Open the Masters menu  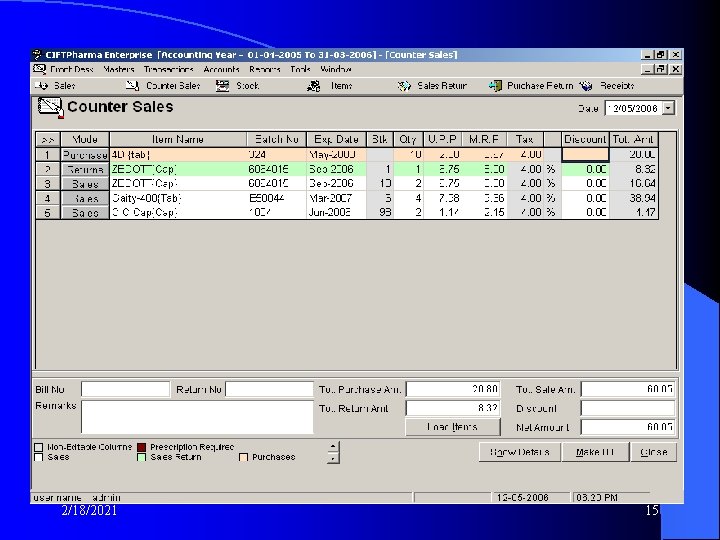118,69
